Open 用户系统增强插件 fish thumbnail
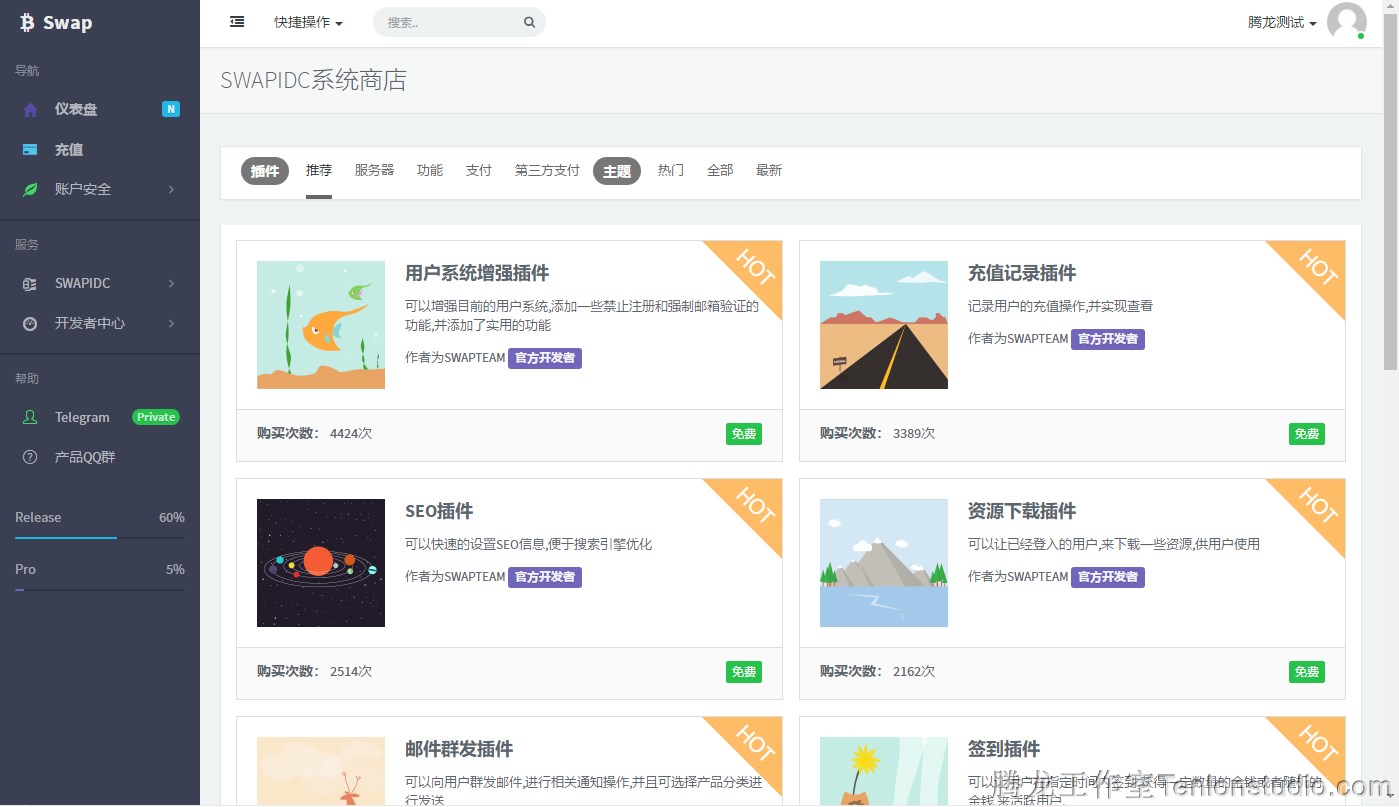The image size is (1399, 807). (321, 325)
